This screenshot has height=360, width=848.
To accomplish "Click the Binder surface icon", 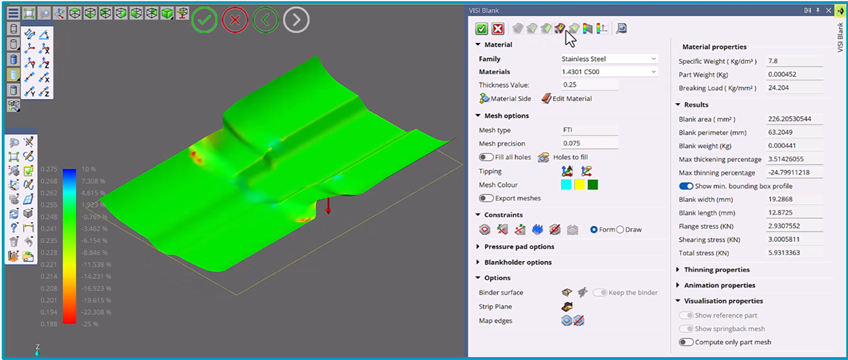I will (x=567, y=292).
